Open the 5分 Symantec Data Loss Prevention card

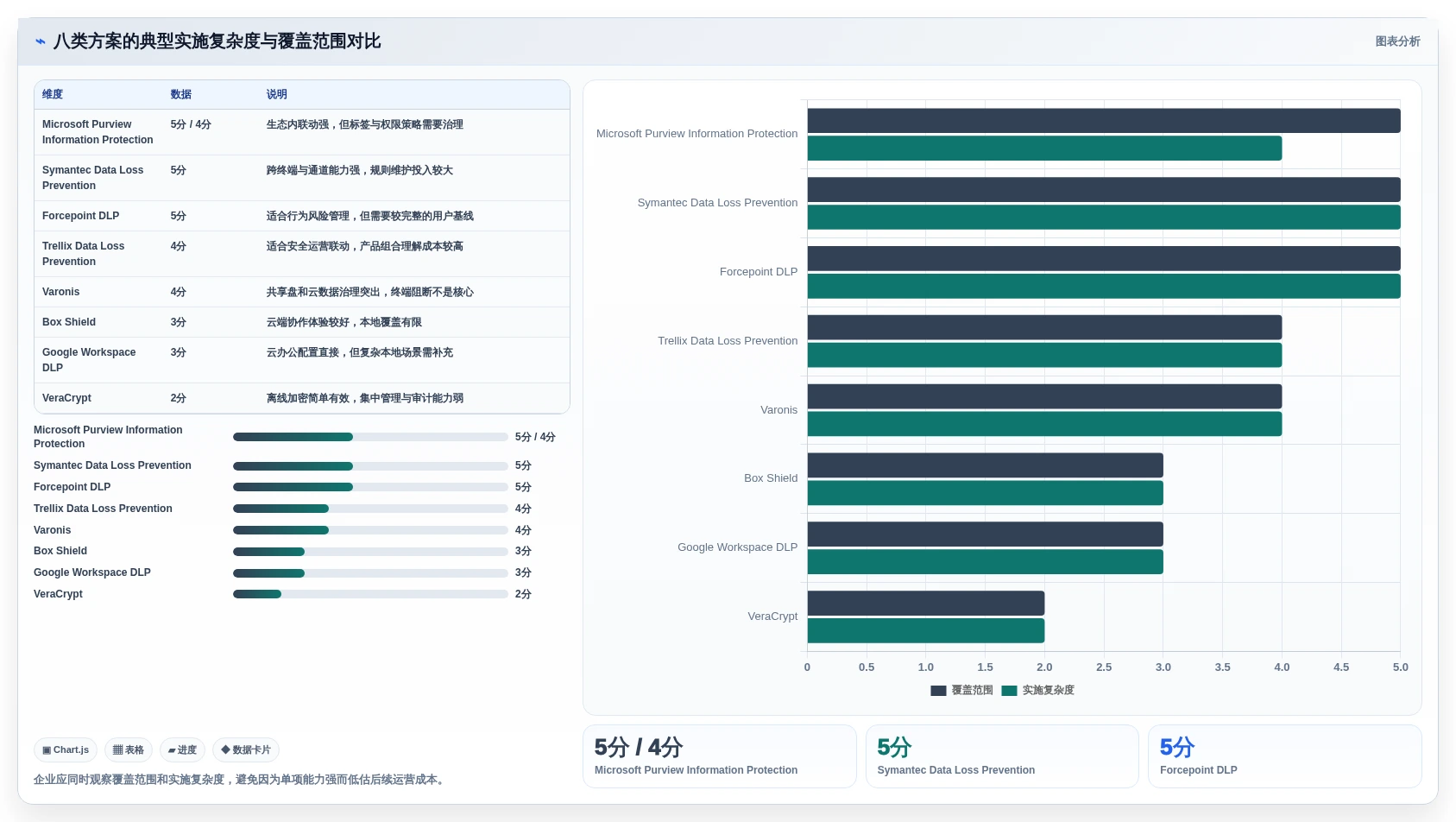[x=1002, y=756]
